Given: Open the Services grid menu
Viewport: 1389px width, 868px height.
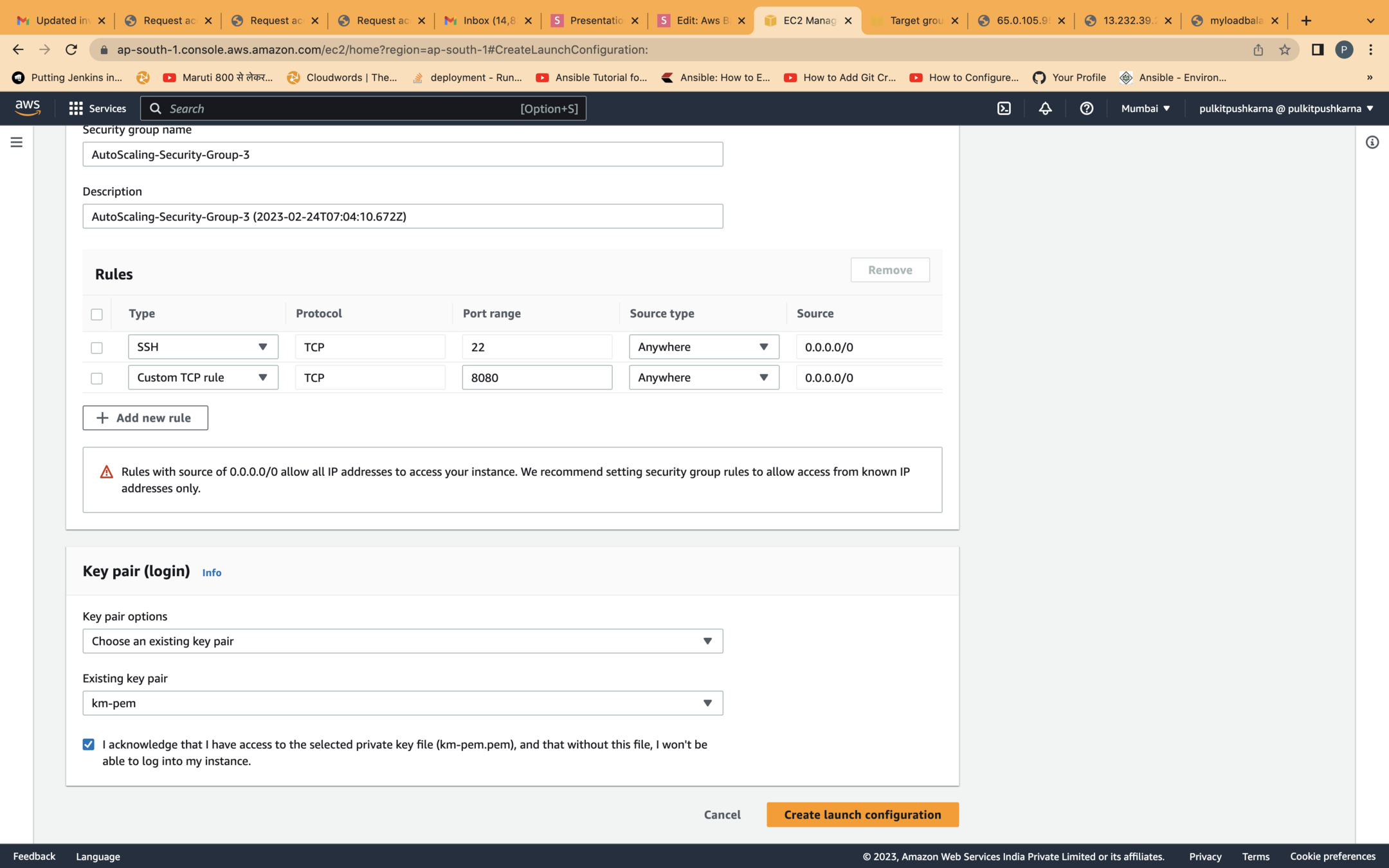Looking at the screenshot, I should tap(98, 109).
